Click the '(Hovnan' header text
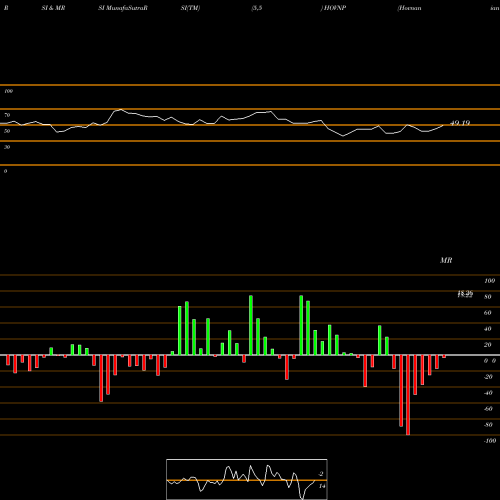 [x=409, y=8]
